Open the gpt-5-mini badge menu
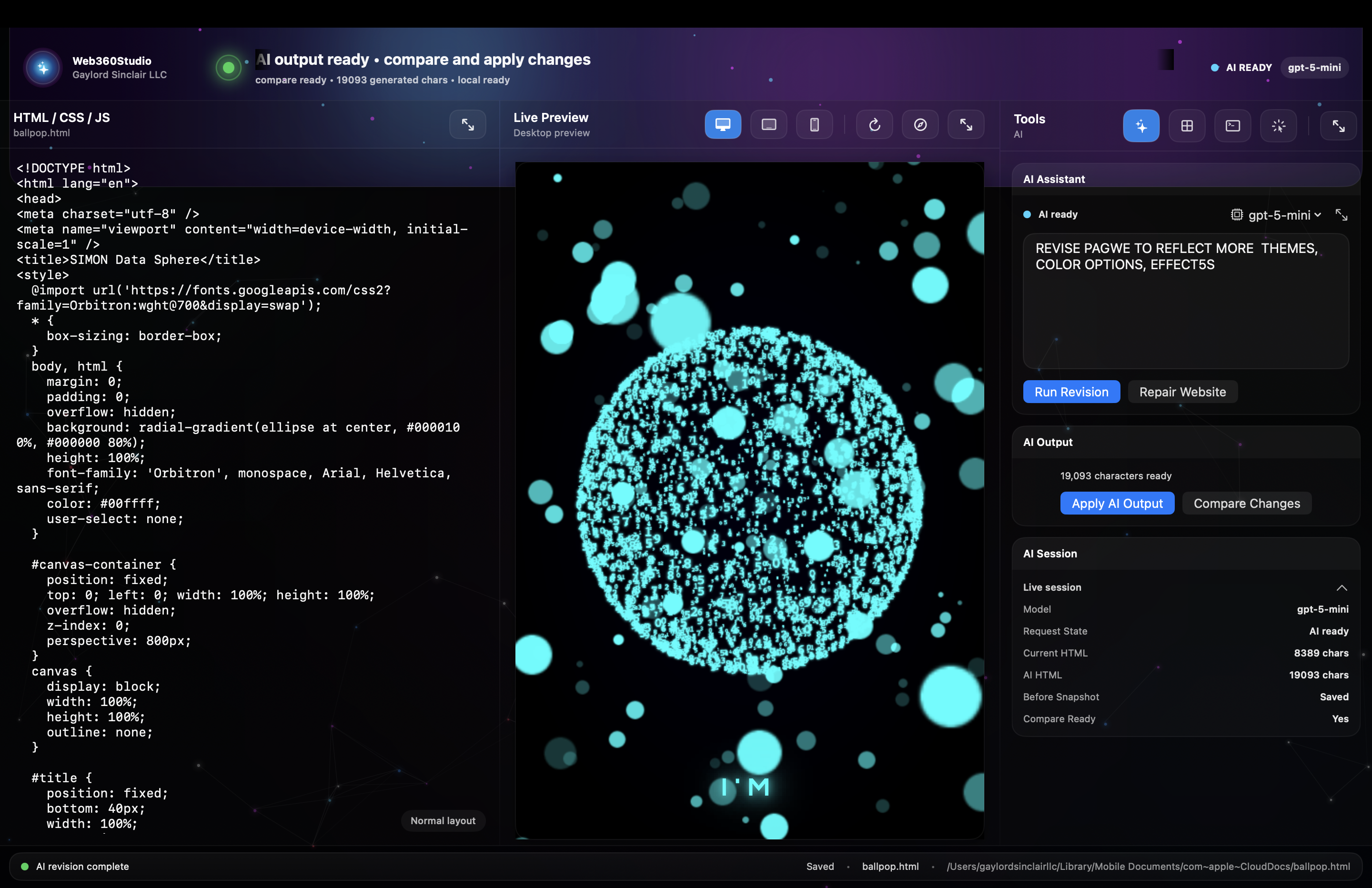Screen dimensions: 1372x888 coord(1314,67)
